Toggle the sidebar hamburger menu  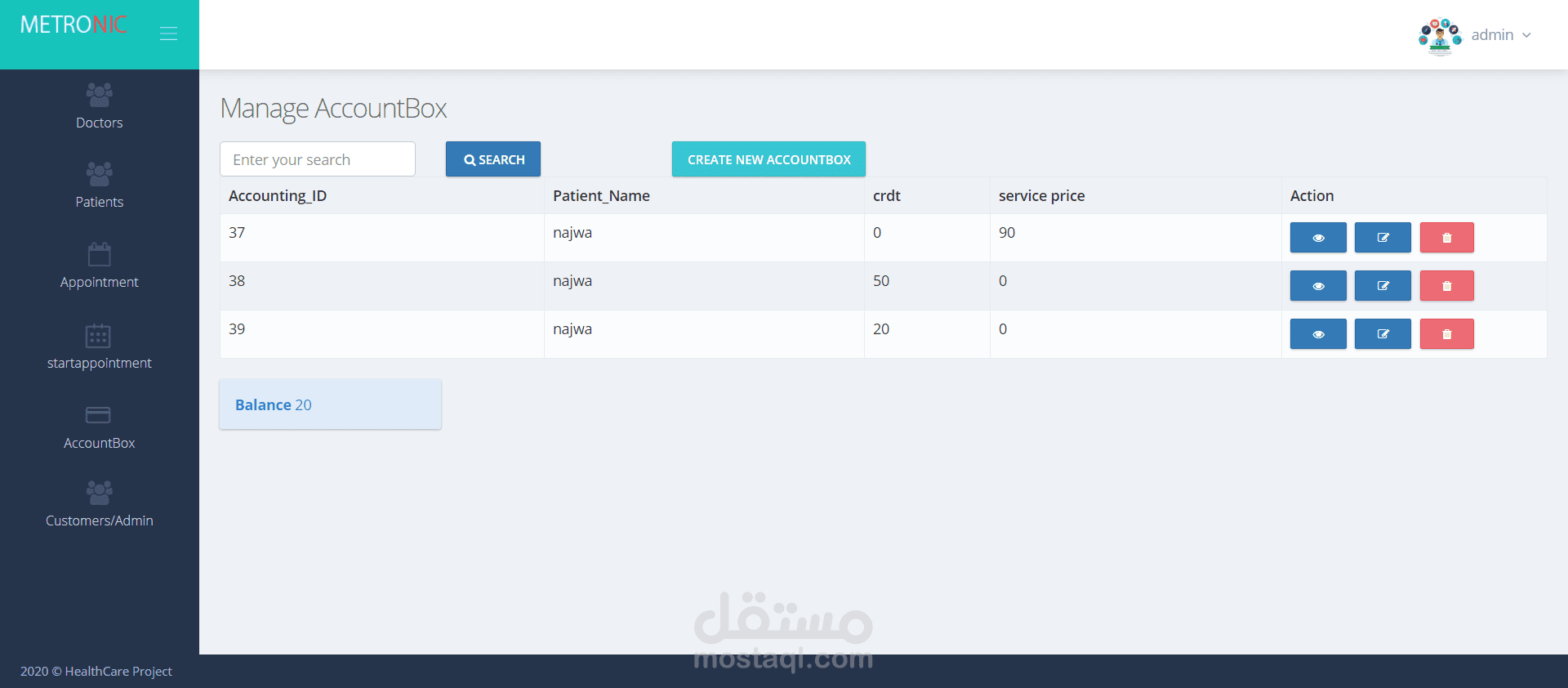coord(168,34)
